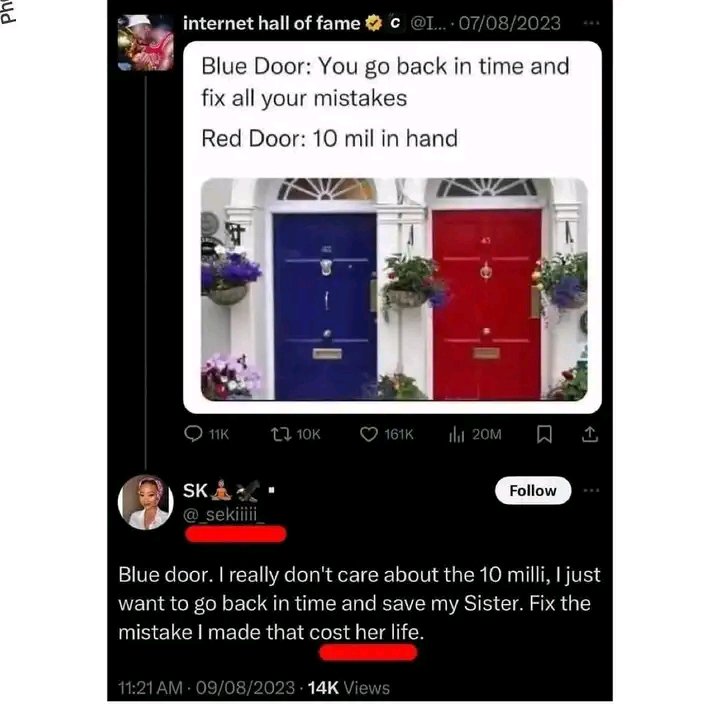Click the 11:21 AM reply timestamp

point(150,688)
